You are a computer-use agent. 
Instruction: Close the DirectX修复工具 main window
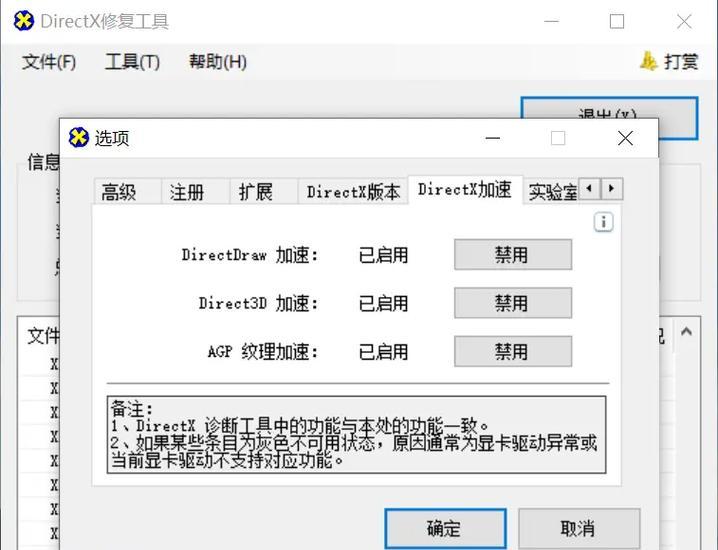pos(684,21)
